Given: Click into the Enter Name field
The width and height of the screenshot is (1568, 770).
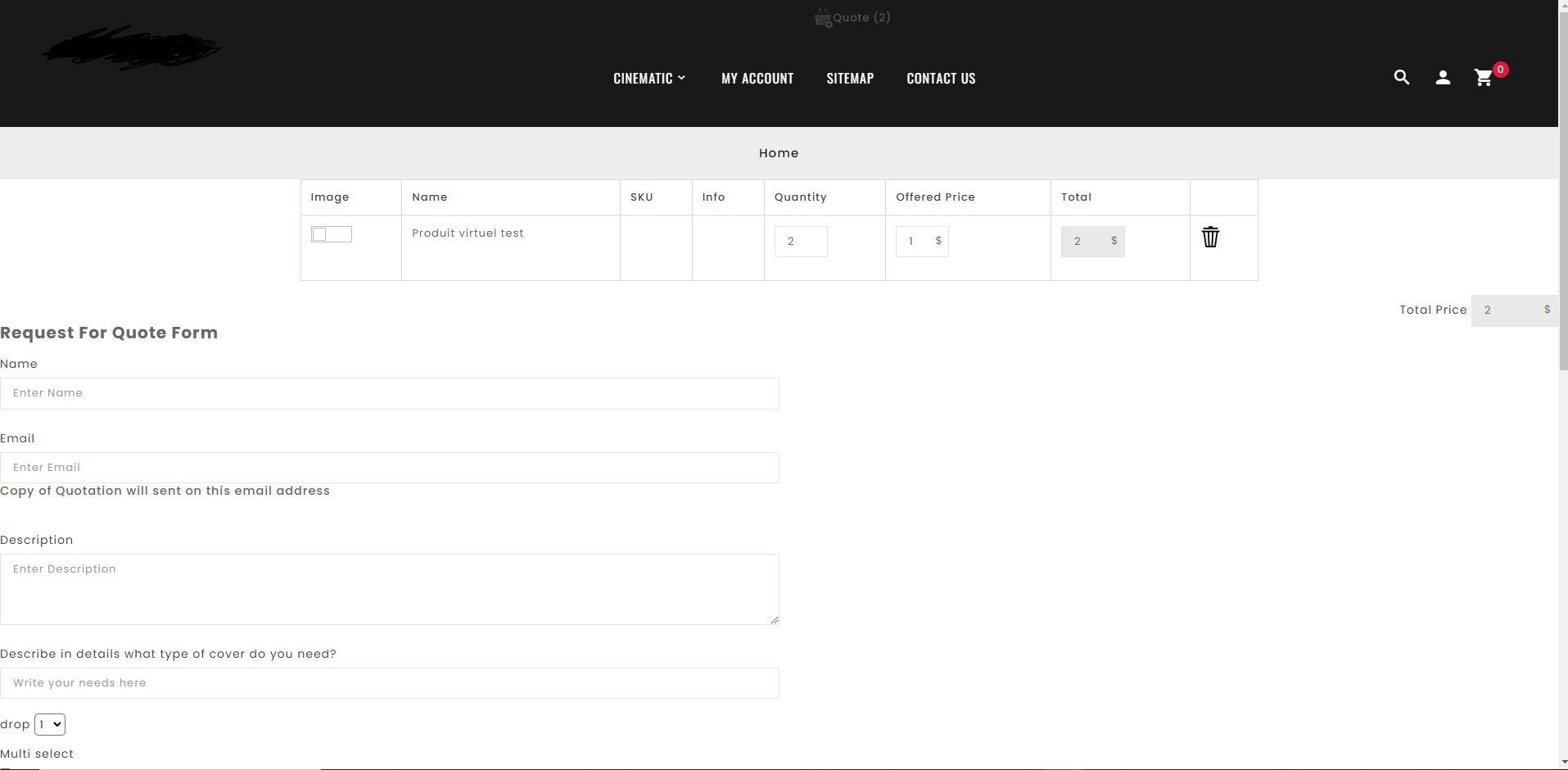Looking at the screenshot, I should click(x=390, y=393).
